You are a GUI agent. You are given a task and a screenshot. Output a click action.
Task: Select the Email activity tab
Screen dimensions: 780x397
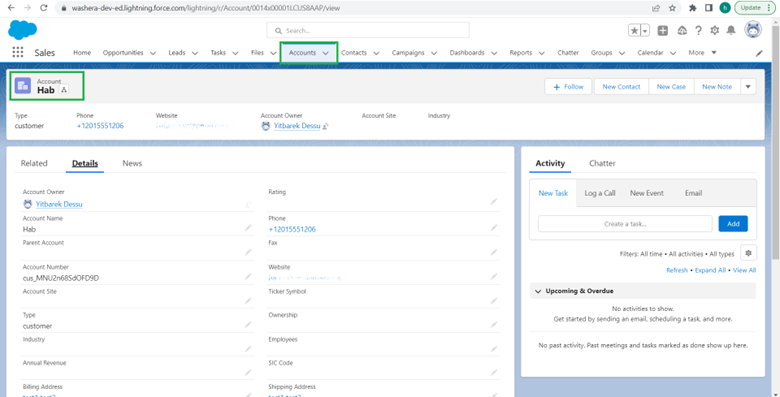click(x=693, y=193)
